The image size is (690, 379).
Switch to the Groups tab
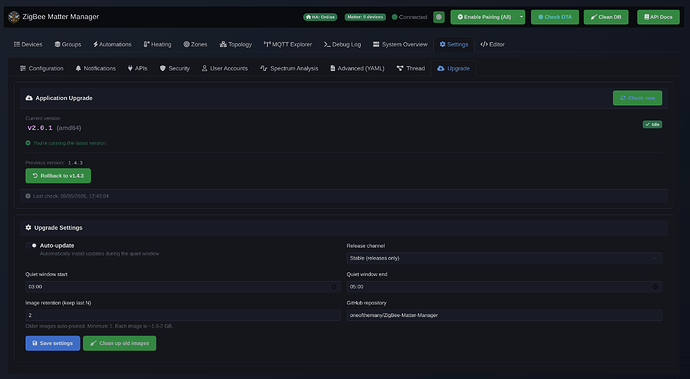coord(68,44)
